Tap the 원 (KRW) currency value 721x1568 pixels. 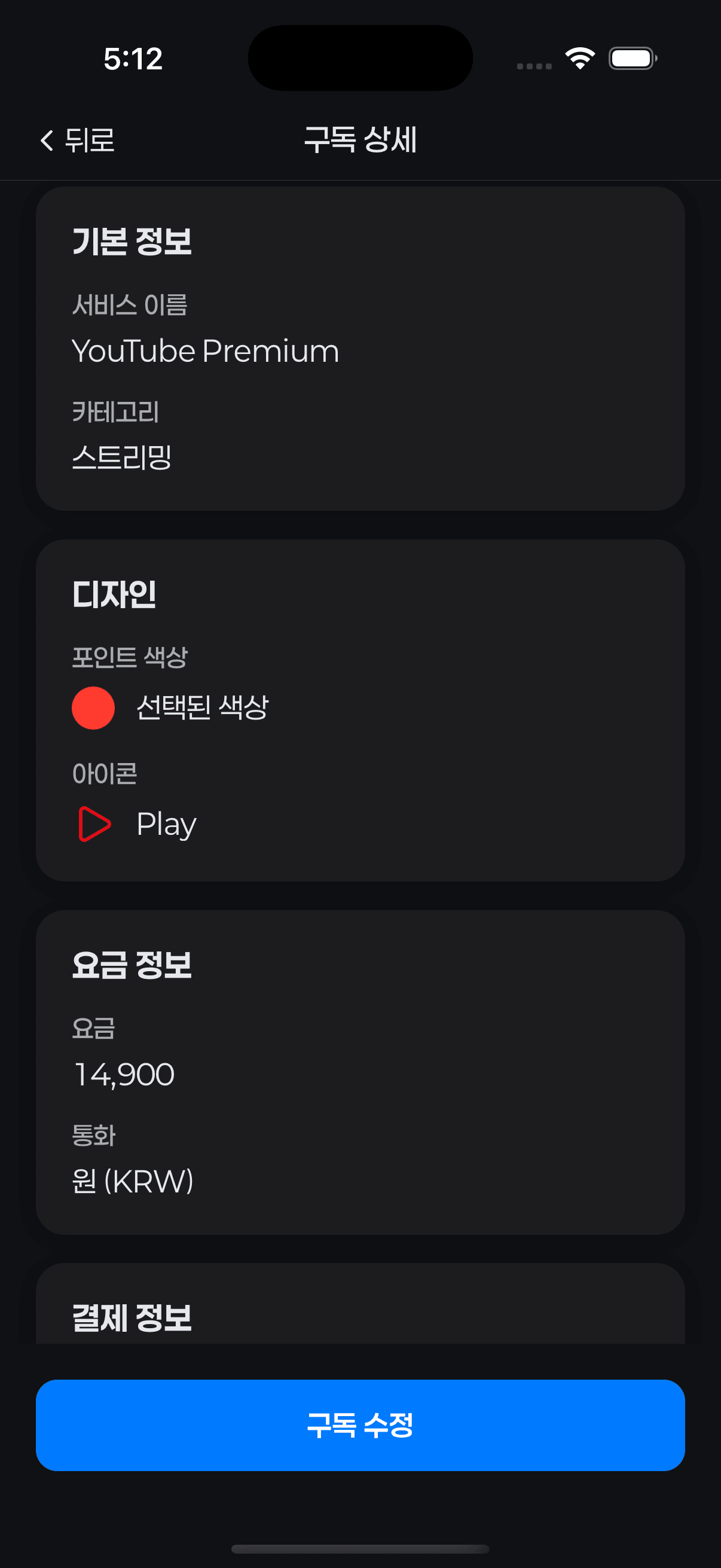tap(133, 1182)
